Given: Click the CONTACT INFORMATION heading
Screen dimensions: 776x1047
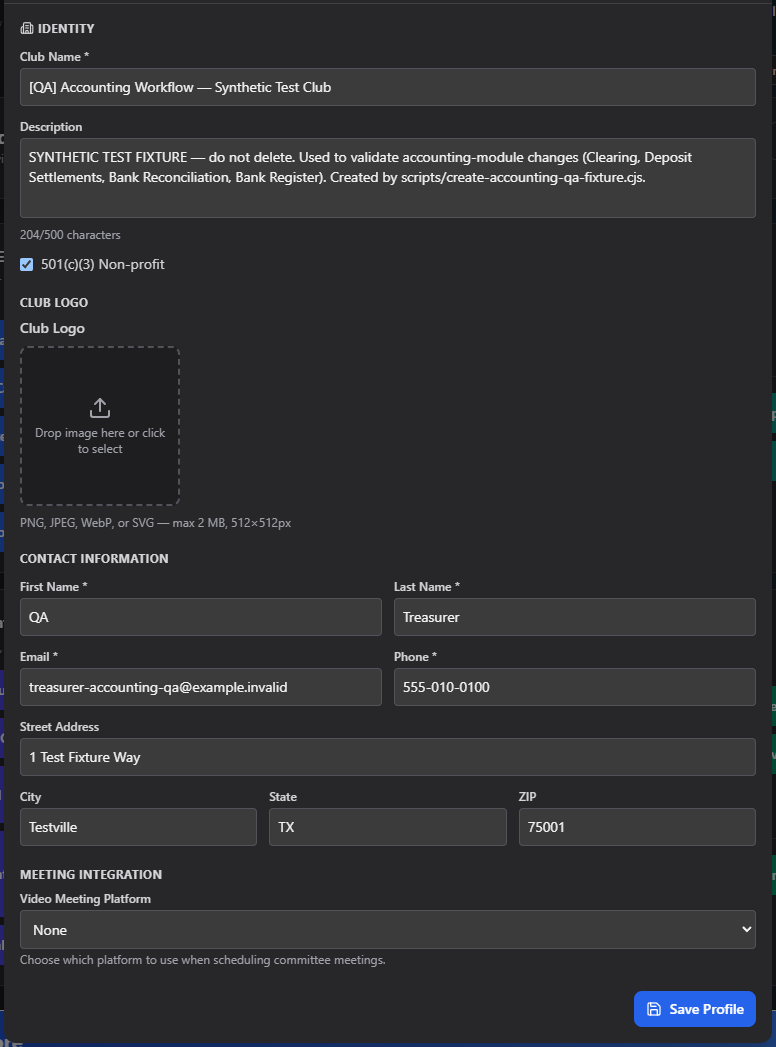Looking at the screenshot, I should tap(94, 558).
